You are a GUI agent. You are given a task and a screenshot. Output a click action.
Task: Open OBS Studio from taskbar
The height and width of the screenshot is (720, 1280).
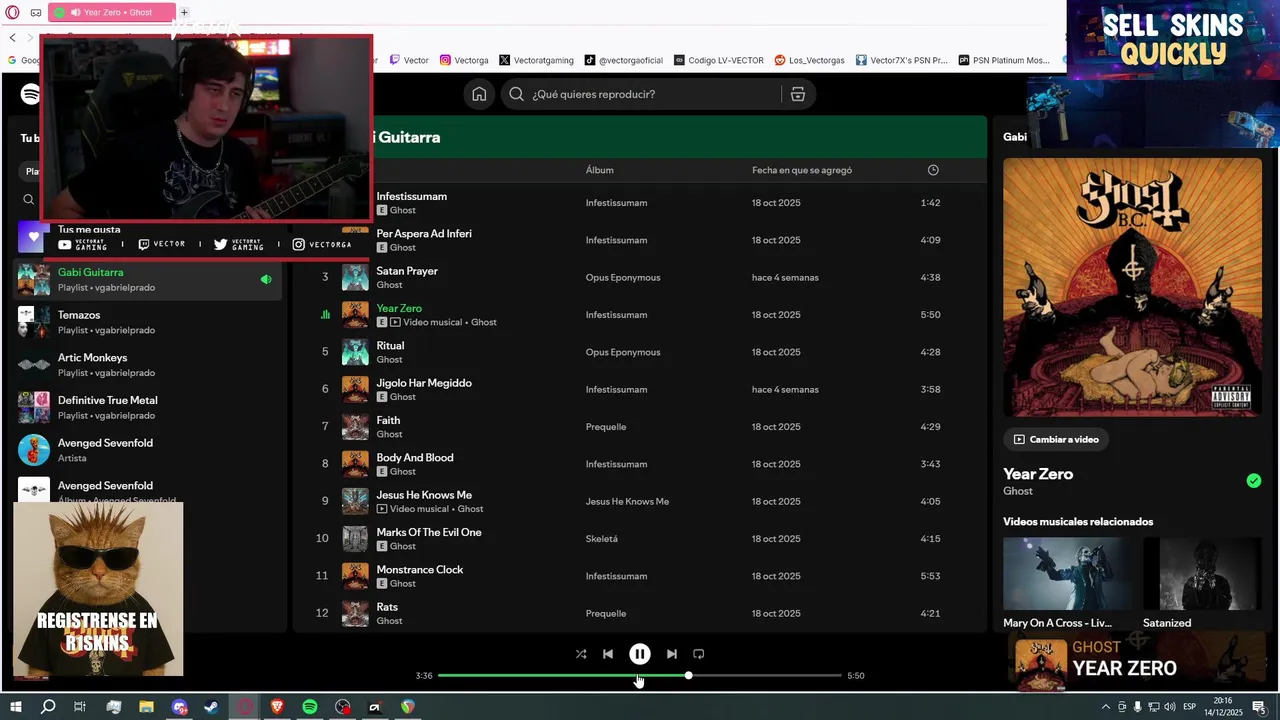343,707
